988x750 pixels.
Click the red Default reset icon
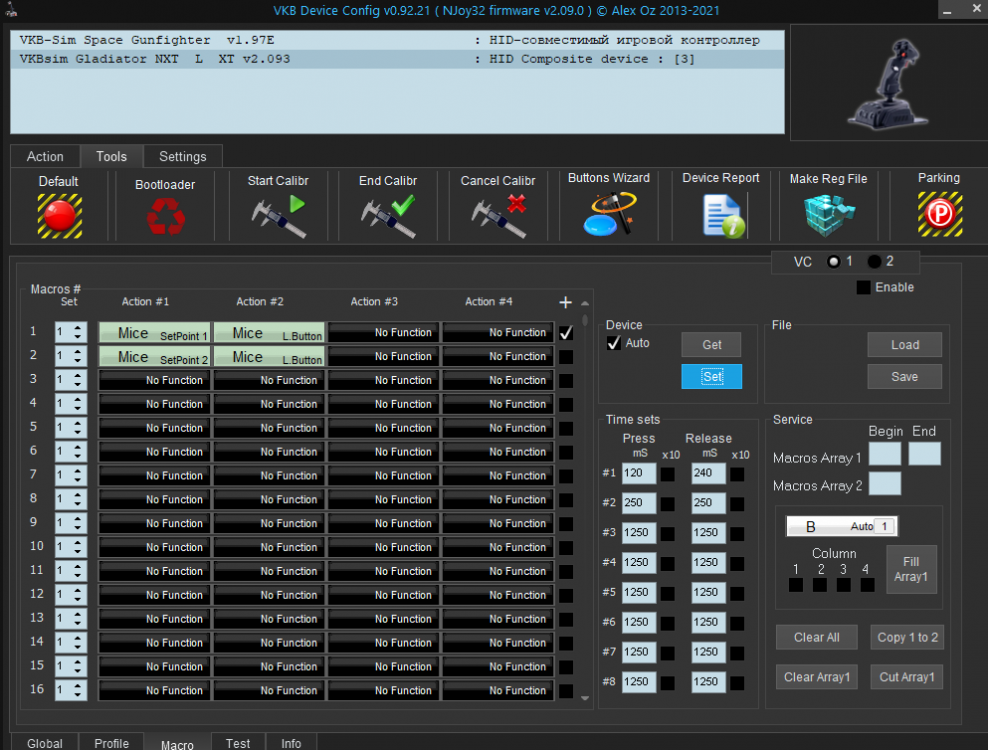[59, 215]
